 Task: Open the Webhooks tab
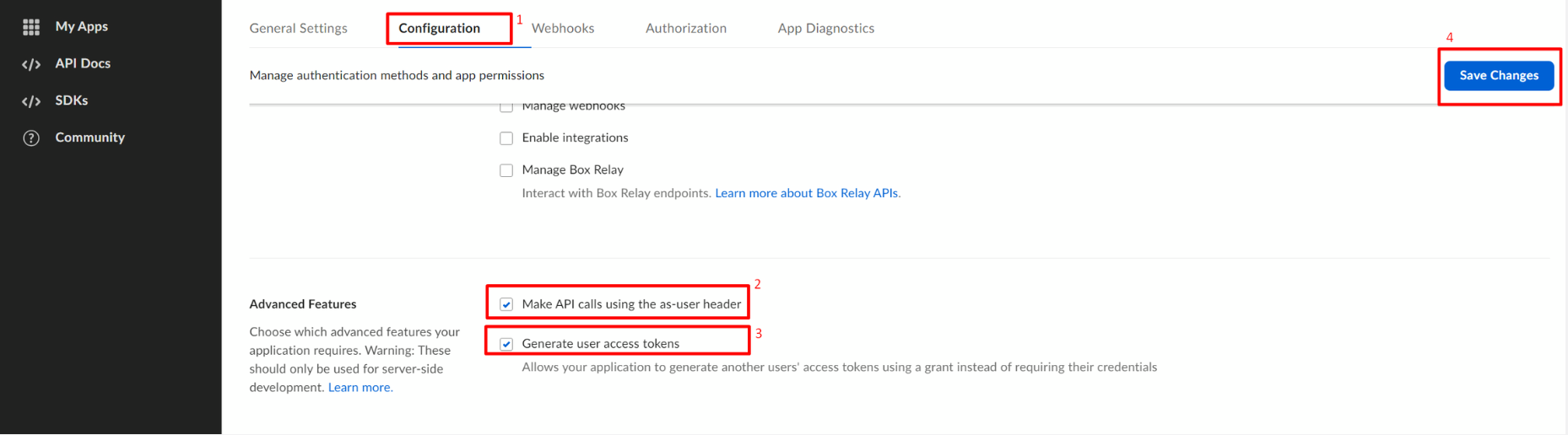pos(563,29)
